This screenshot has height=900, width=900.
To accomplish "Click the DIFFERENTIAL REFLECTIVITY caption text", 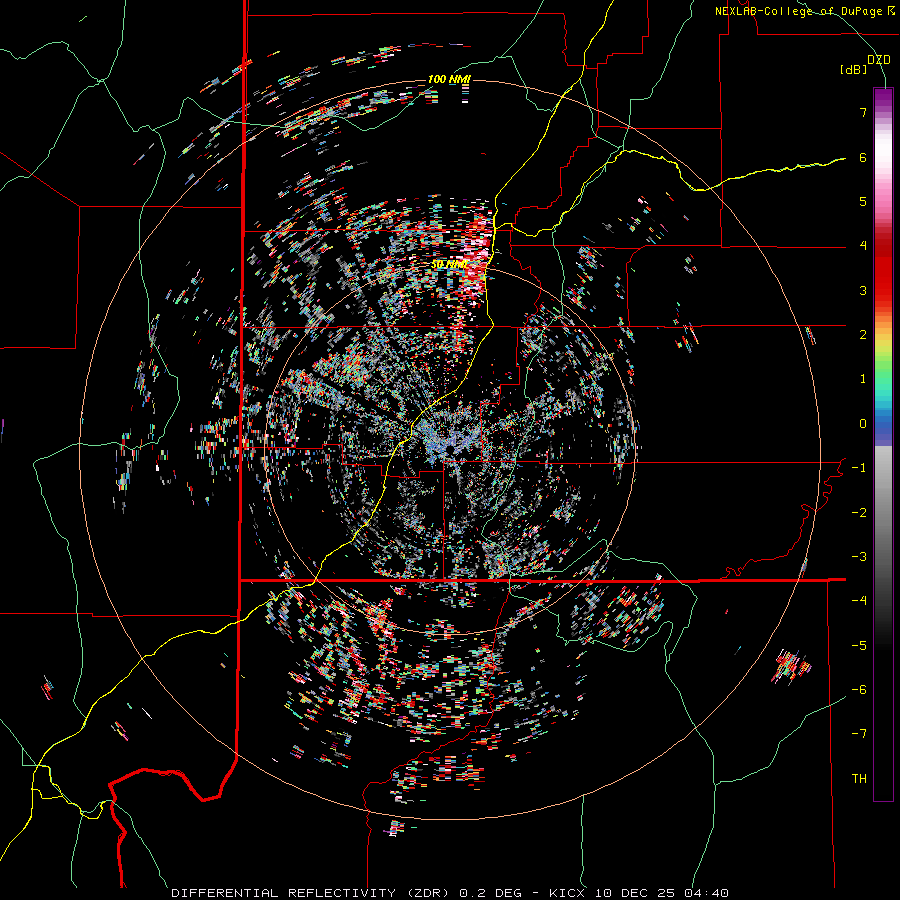I will (284, 893).
